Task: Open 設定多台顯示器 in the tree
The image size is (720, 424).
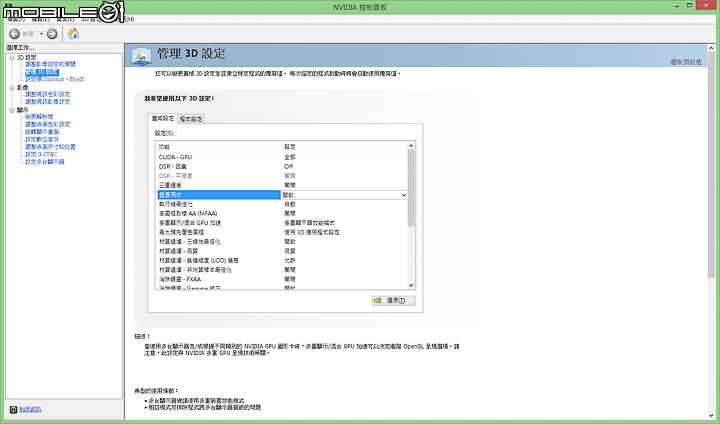Action: pos(45,162)
